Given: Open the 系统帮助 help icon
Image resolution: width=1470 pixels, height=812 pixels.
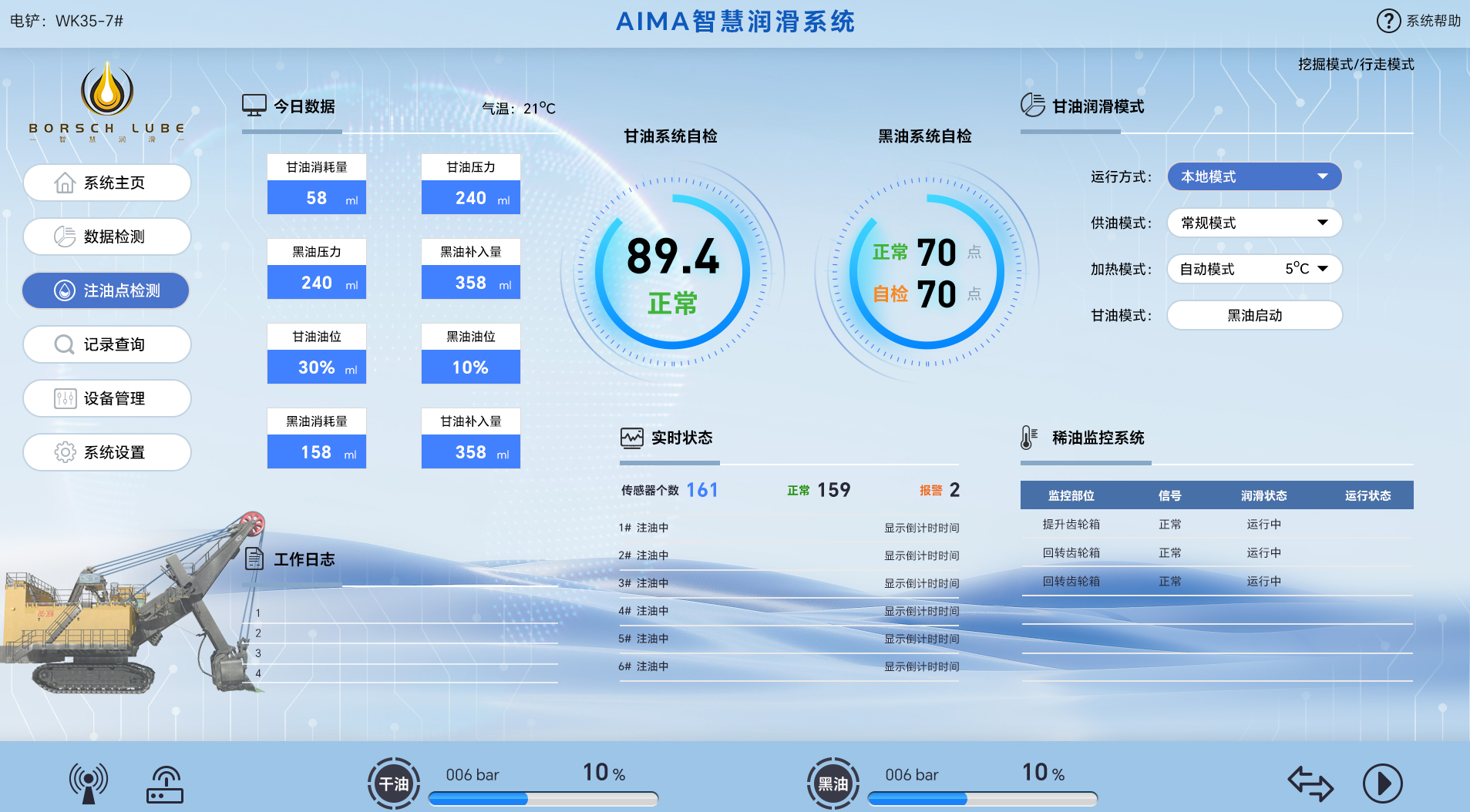Looking at the screenshot, I should point(1388,21).
